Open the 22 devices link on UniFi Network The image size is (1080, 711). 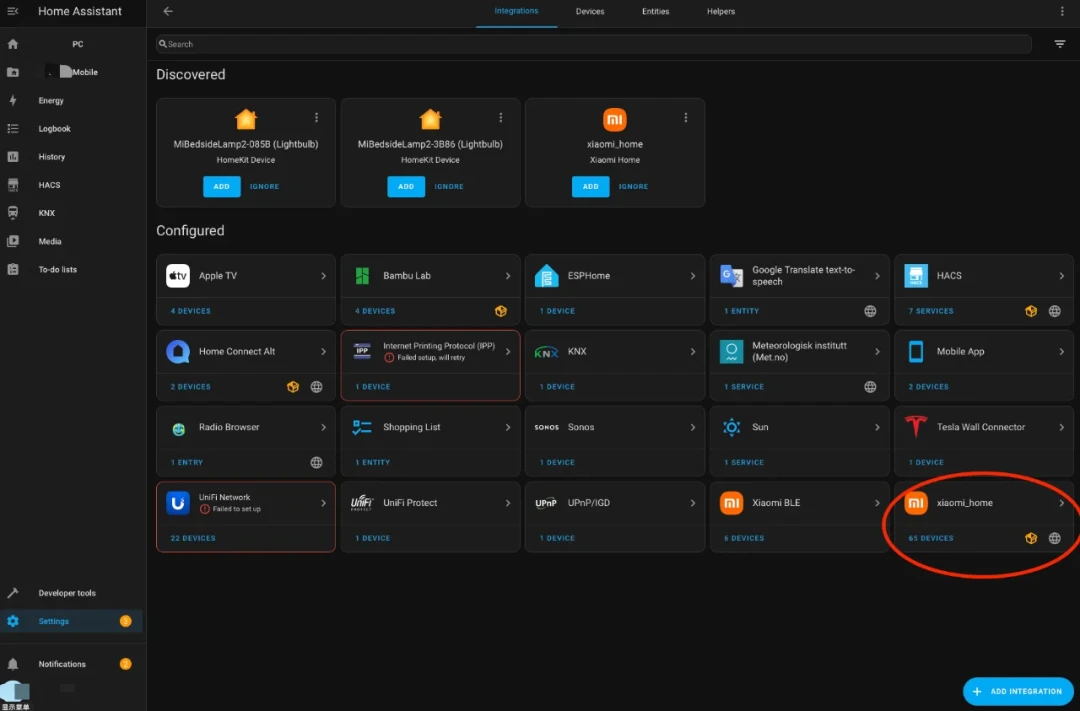(193, 538)
